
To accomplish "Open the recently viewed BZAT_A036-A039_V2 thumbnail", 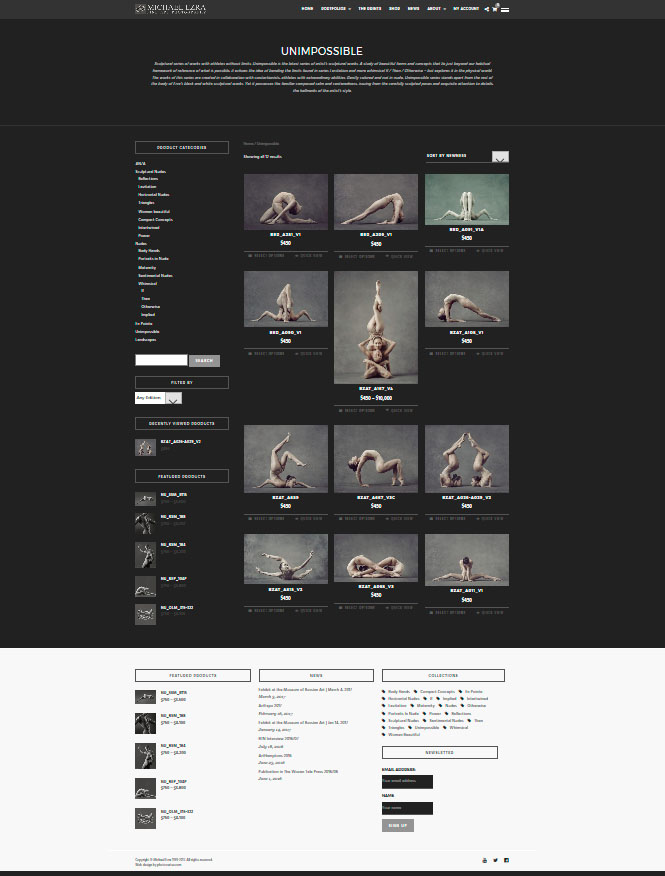I will [145, 447].
